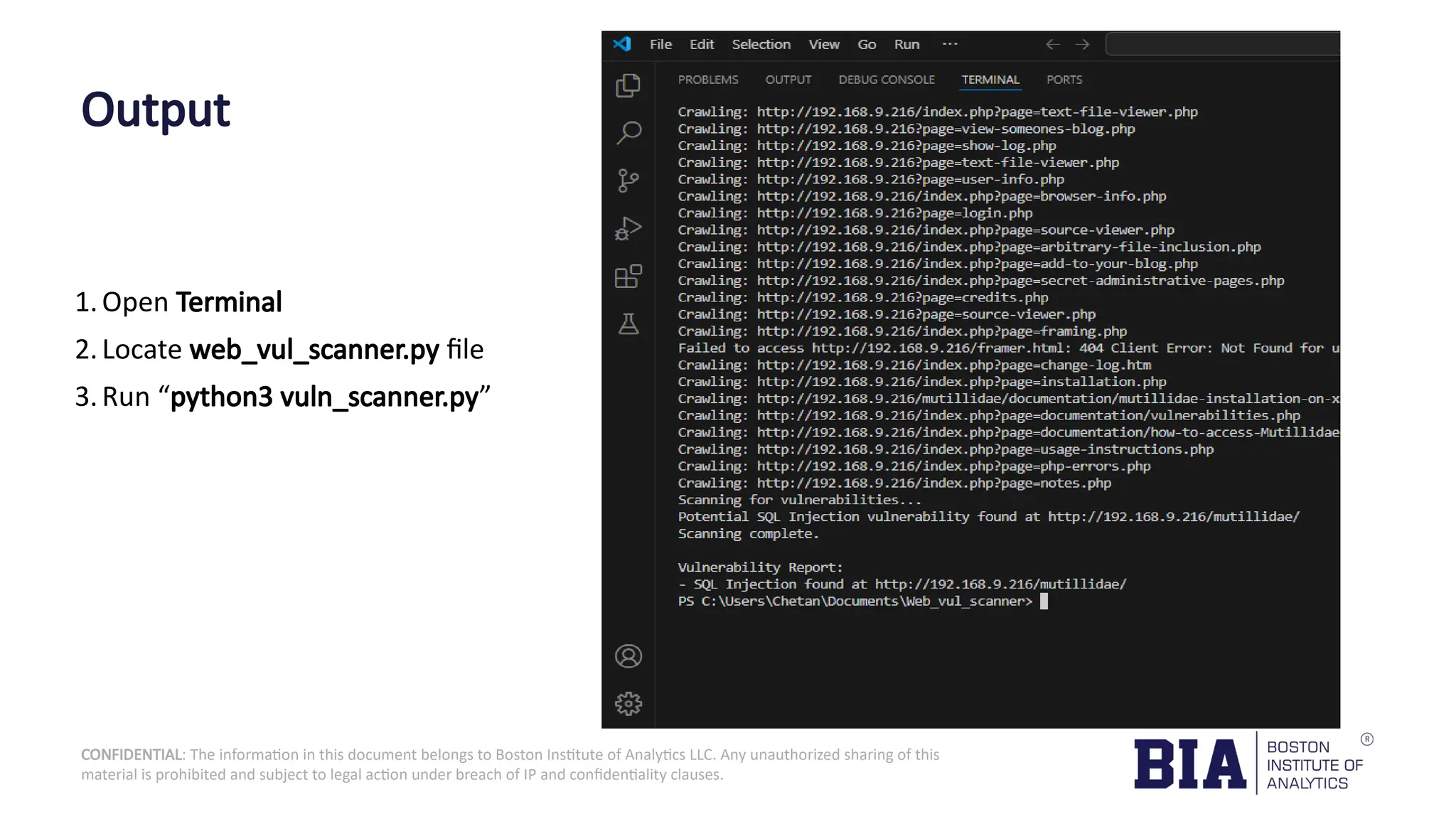This screenshot has width=1456, height=819.
Task: Open the Selection menu
Action: tap(761, 44)
